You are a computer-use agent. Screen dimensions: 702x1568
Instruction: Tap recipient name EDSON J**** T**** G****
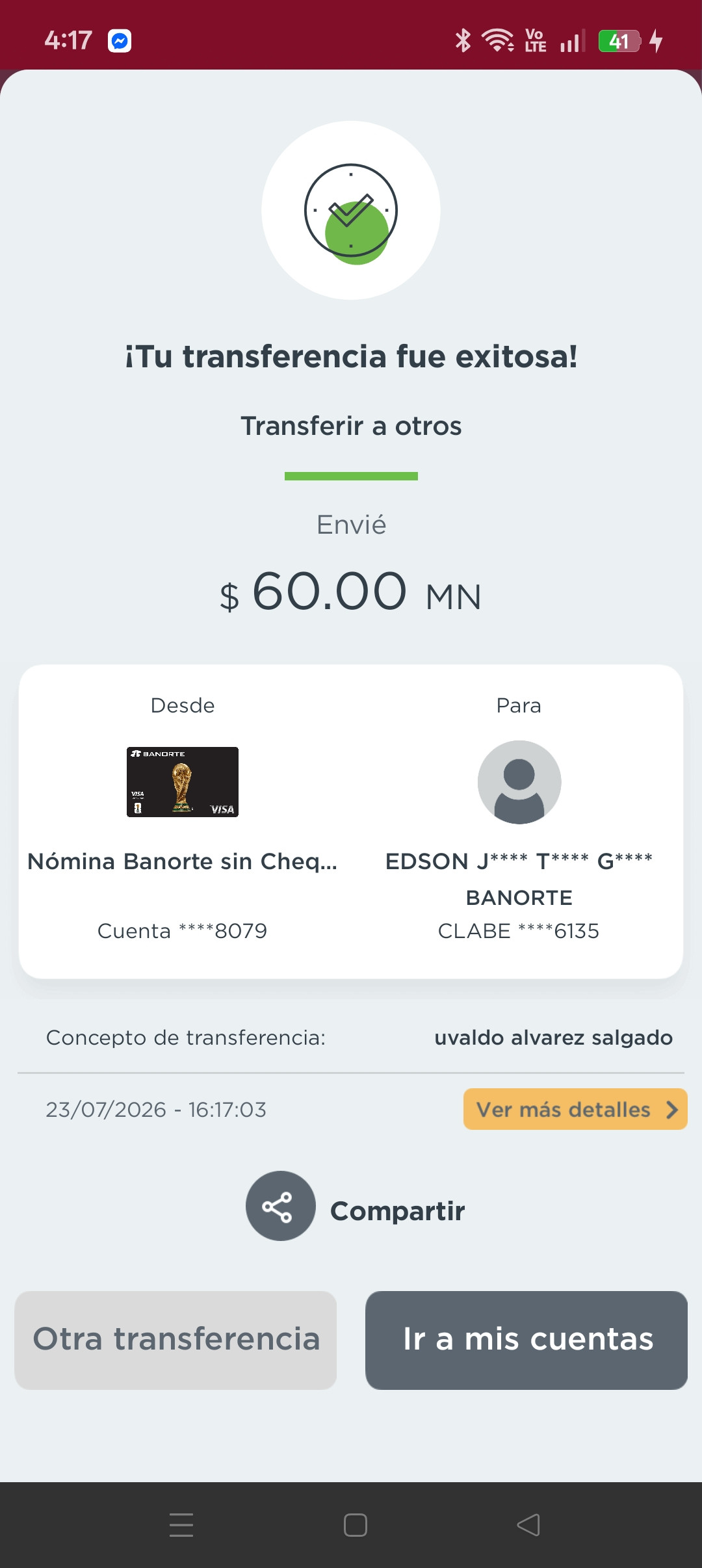click(519, 861)
